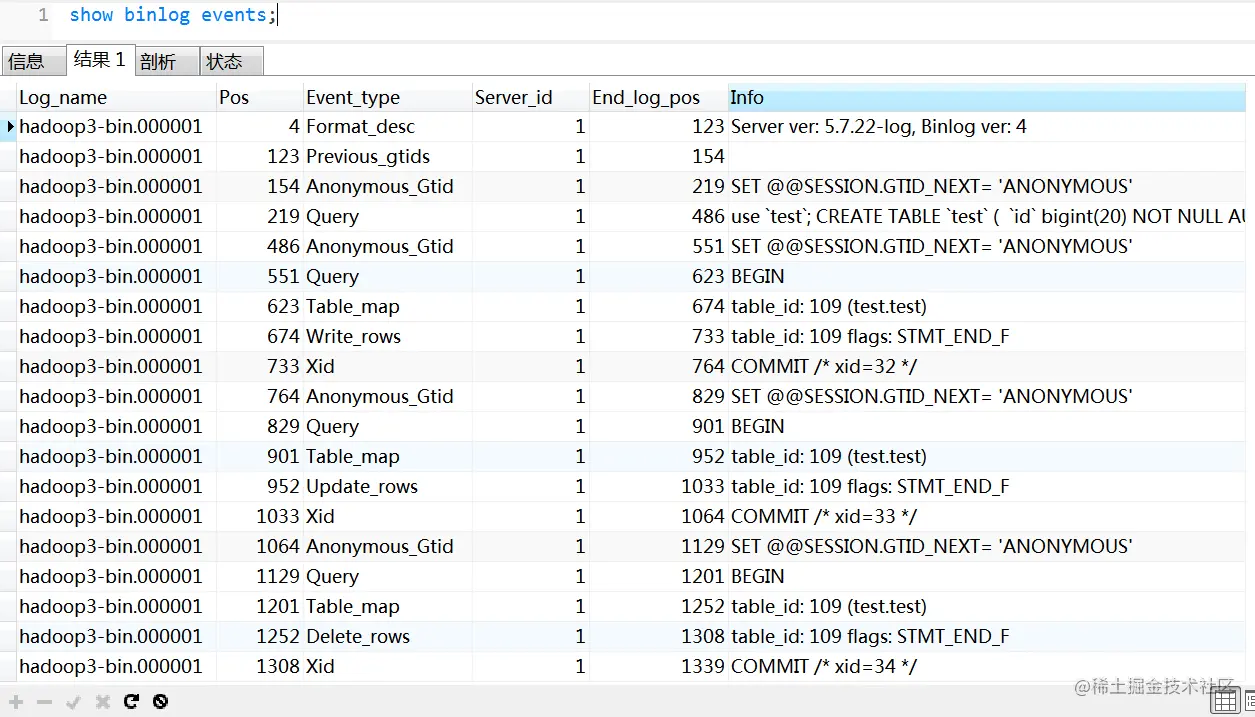Open the 状态 tab
This screenshot has width=1255, height=717.
pos(232,61)
